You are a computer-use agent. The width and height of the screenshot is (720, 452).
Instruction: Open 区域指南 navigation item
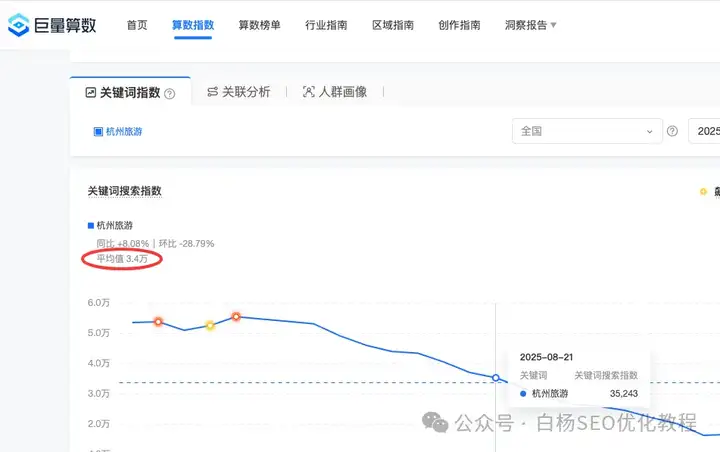coord(392,25)
